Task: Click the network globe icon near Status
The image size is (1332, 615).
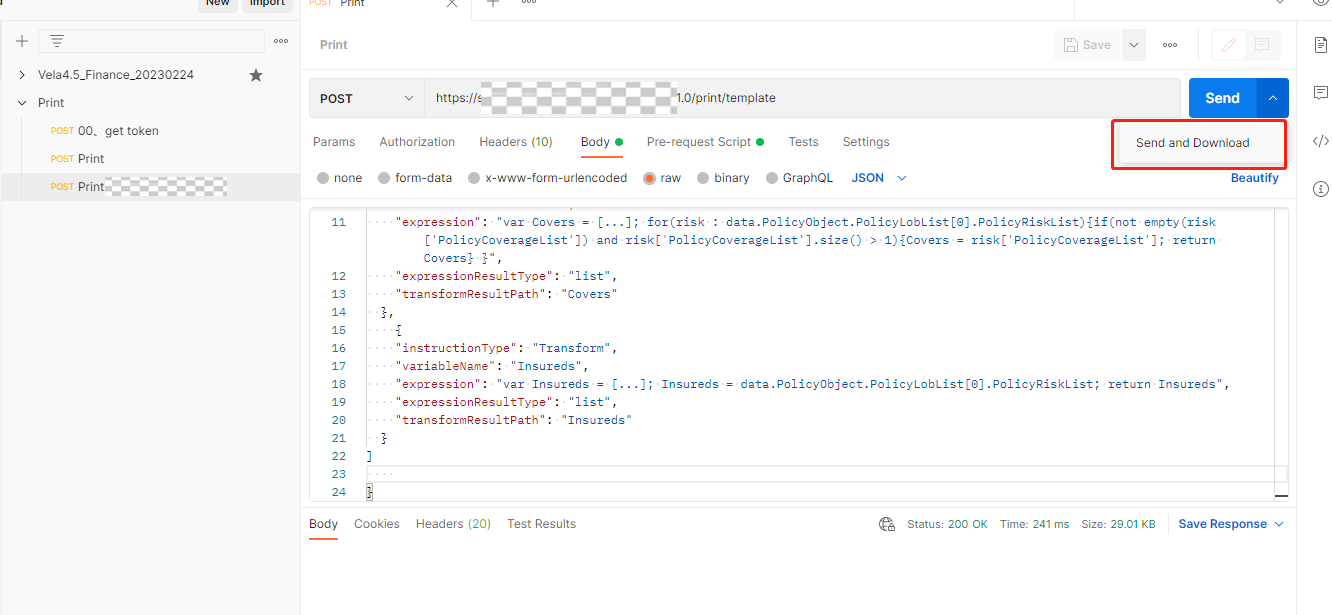Action: point(886,524)
